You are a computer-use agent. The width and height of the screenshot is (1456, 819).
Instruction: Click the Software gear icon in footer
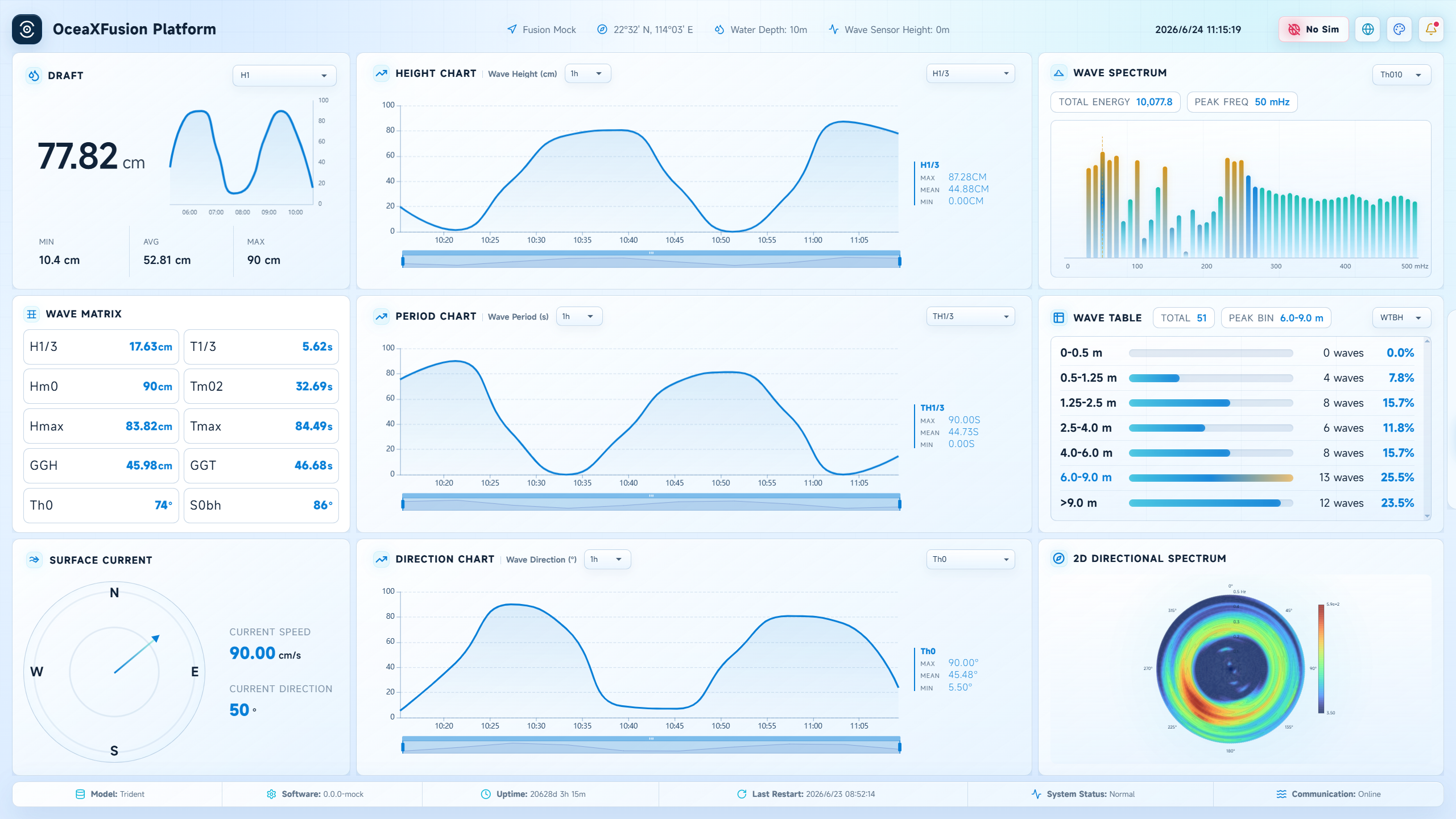(271, 794)
